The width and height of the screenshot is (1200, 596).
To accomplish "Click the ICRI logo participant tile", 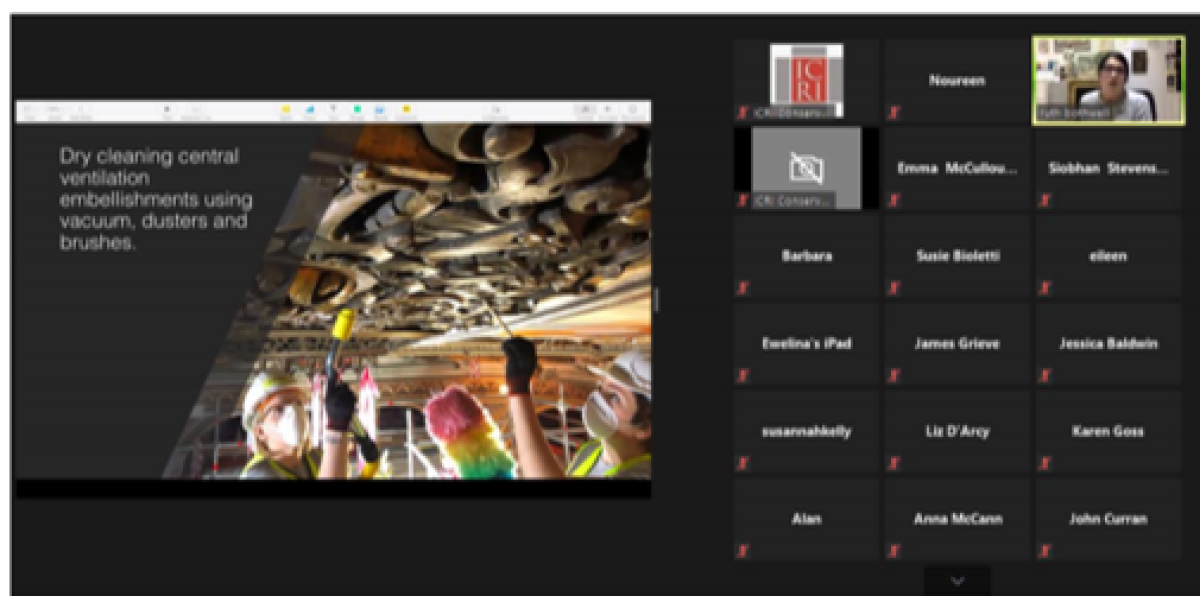I will [806, 80].
